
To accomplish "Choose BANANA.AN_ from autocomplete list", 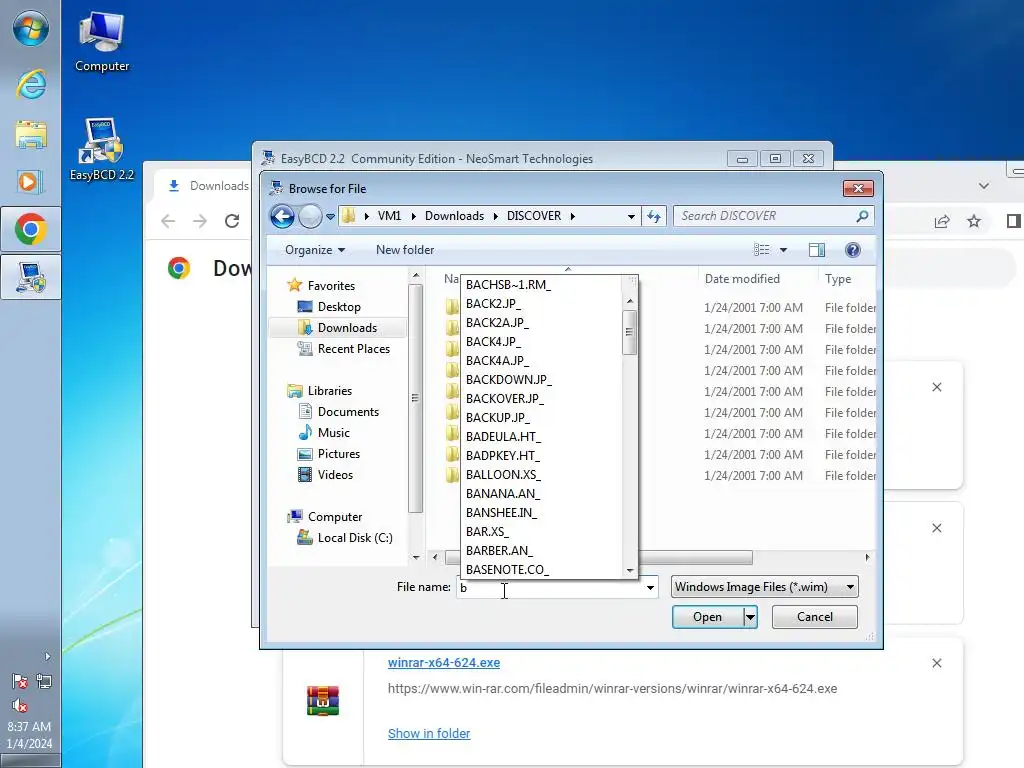I will pos(542,494).
